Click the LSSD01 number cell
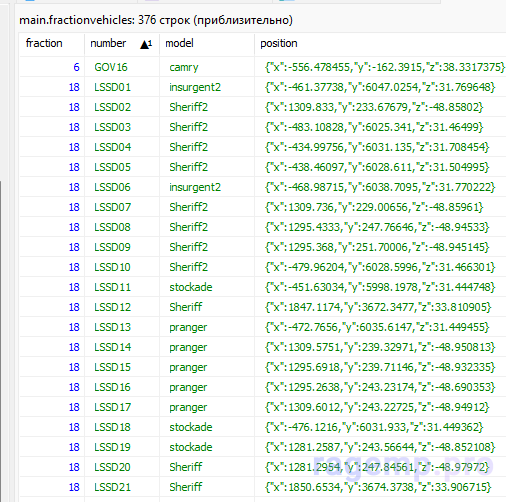The width and height of the screenshot is (506, 502). pos(122,87)
